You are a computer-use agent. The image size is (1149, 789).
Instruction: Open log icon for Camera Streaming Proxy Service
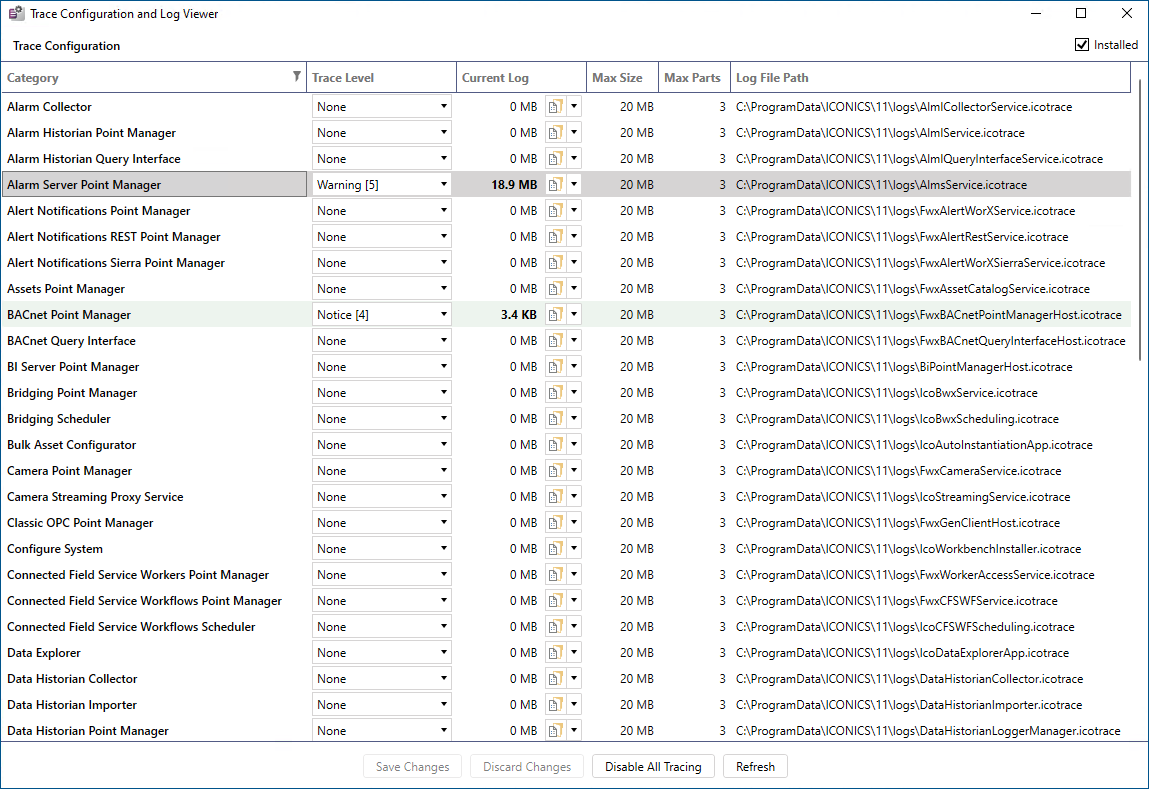(x=555, y=497)
